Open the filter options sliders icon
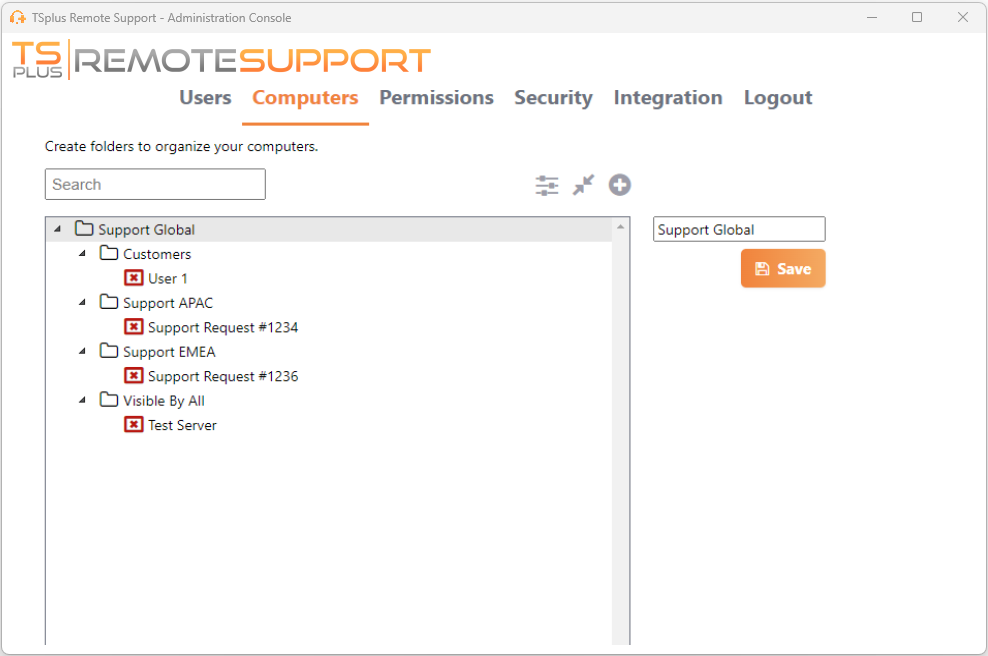 (x=546, y=185)
